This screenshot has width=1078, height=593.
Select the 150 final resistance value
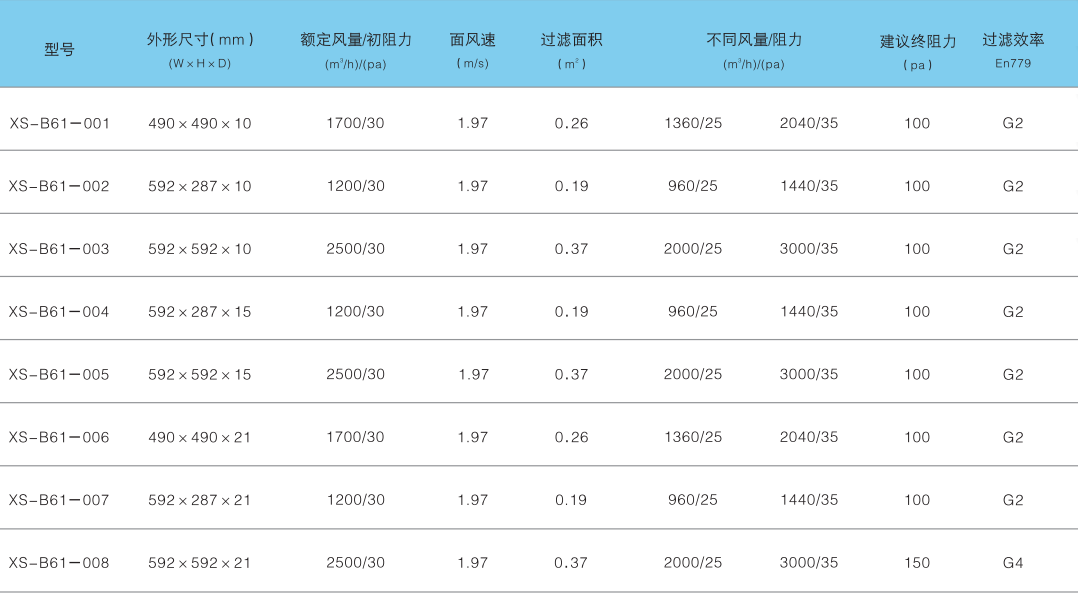coord(917,563)
